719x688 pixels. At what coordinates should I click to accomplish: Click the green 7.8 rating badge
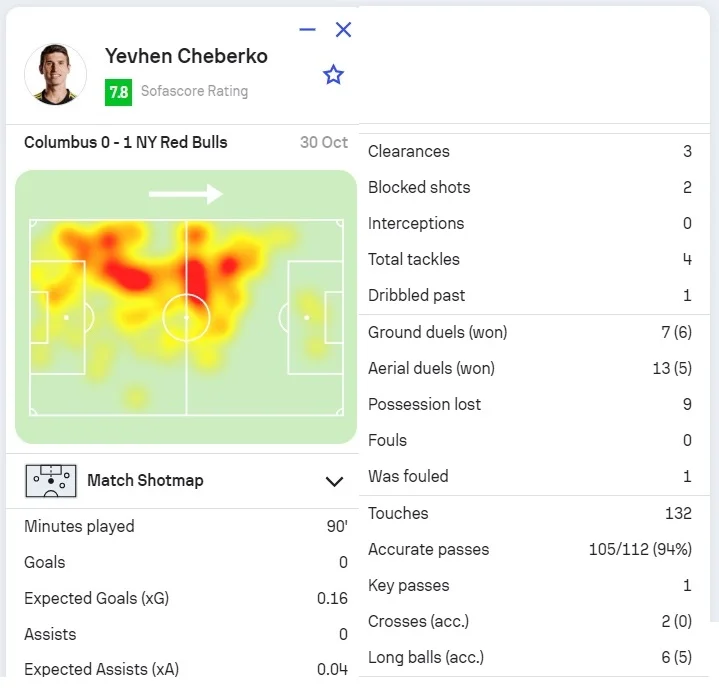tap(118, 92)
